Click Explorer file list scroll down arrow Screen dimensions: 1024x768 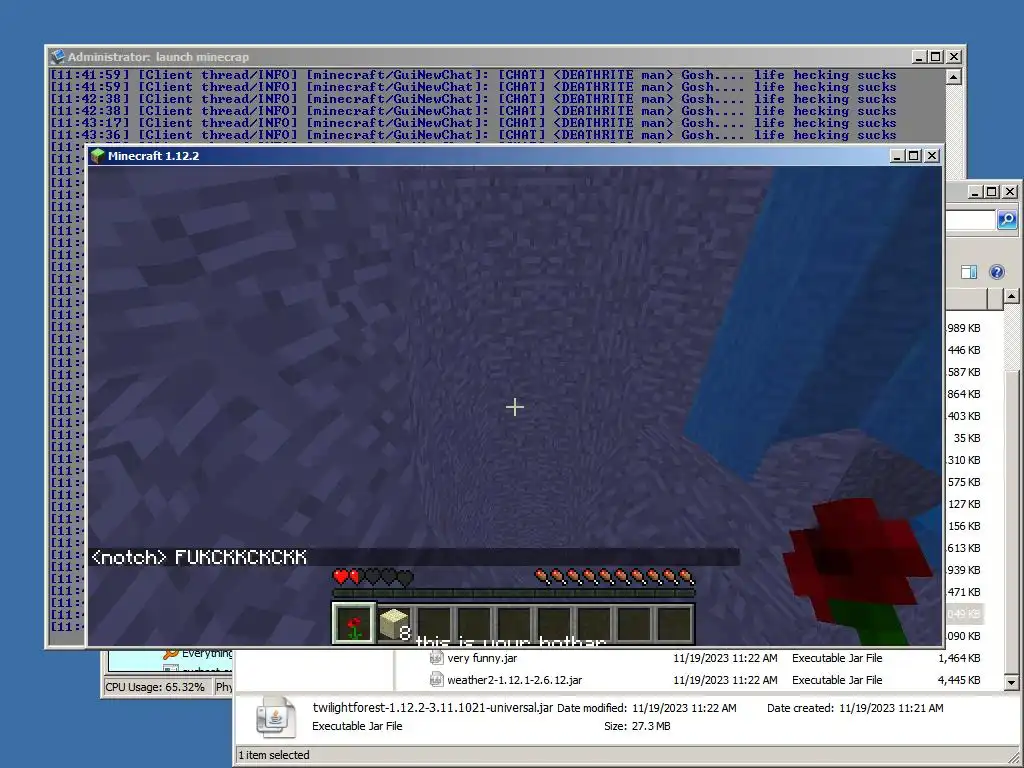click(1012, 682)
